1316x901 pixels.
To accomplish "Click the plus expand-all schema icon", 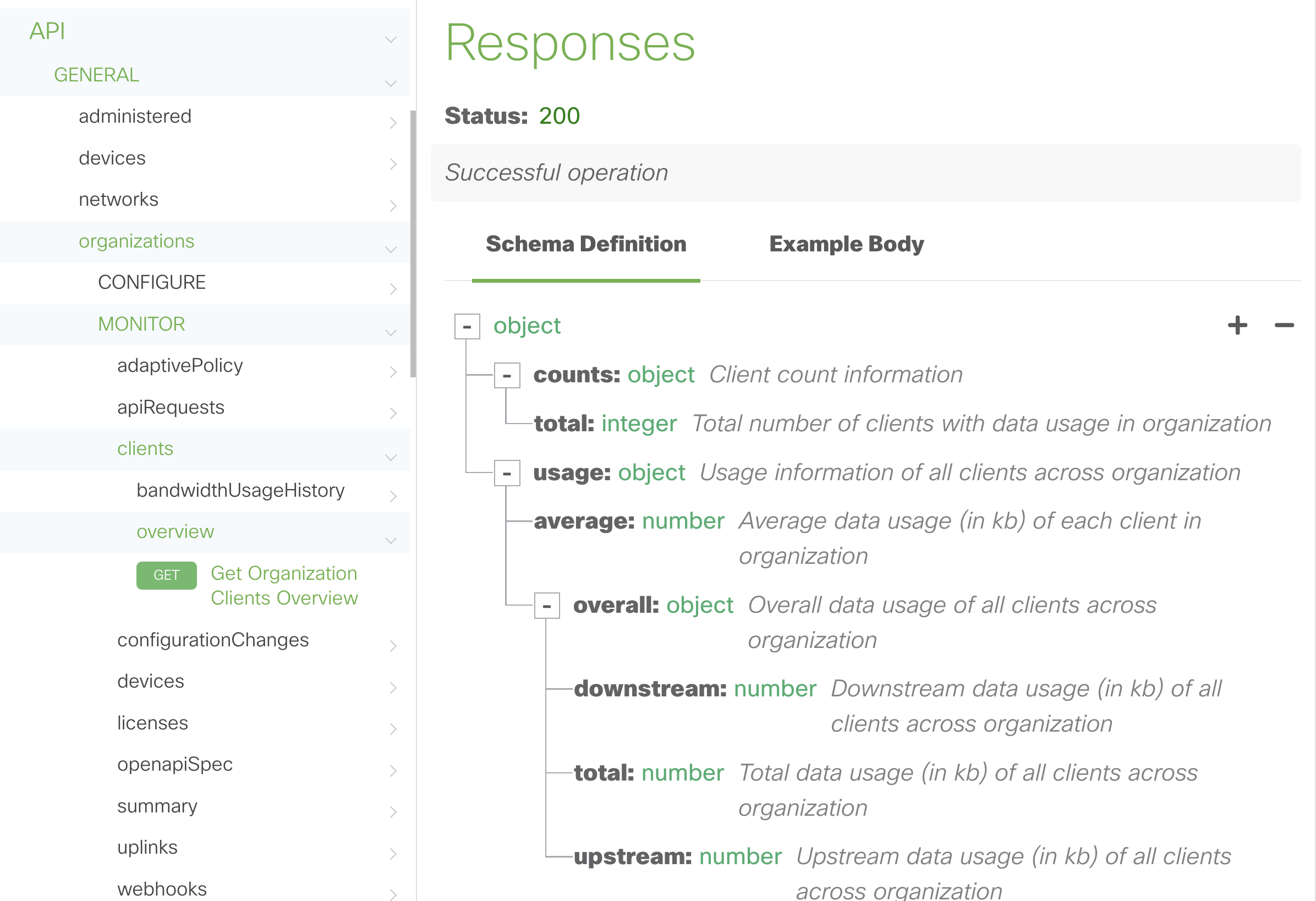I will pos(1237,325).
